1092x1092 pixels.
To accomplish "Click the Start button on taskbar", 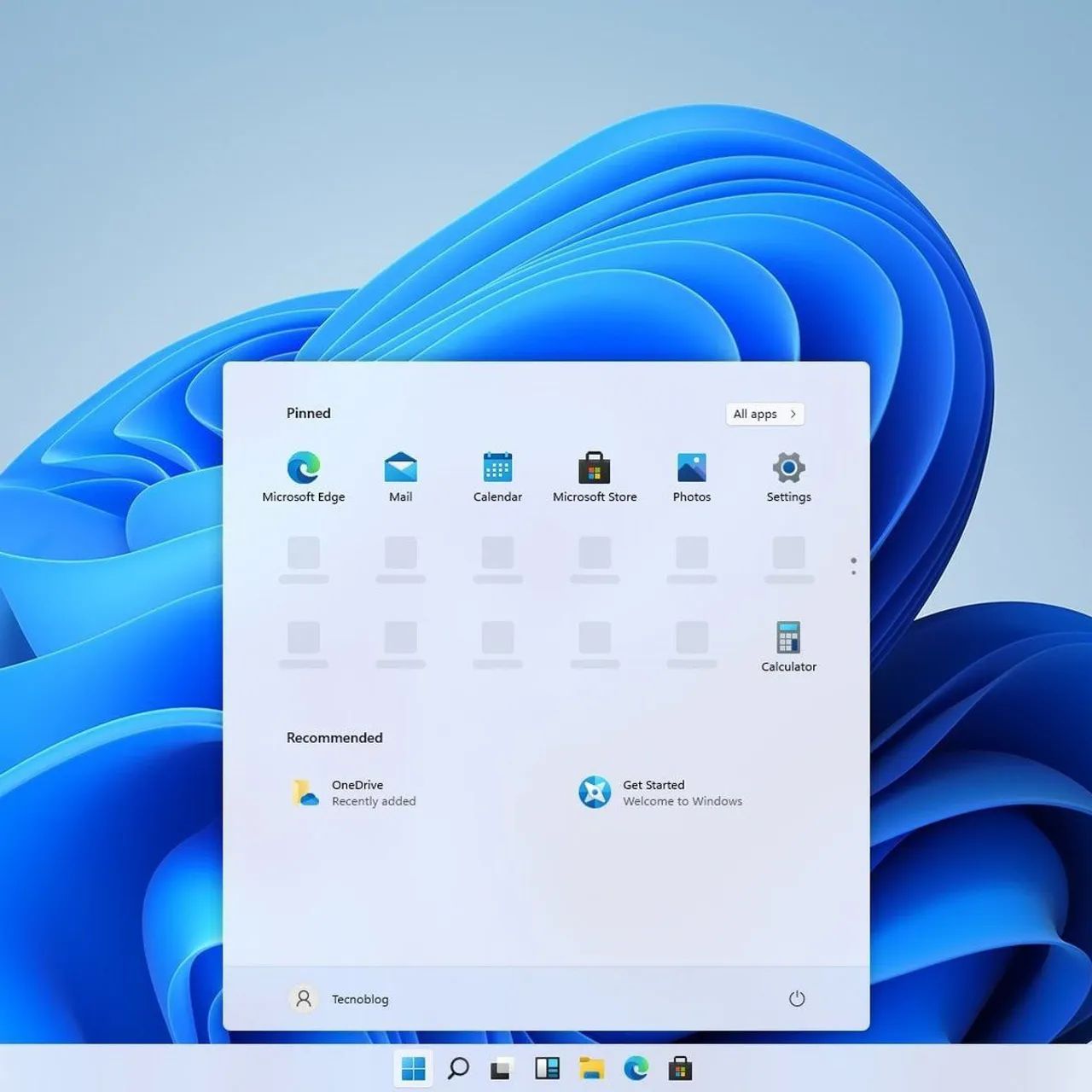I will [414, 1068].
